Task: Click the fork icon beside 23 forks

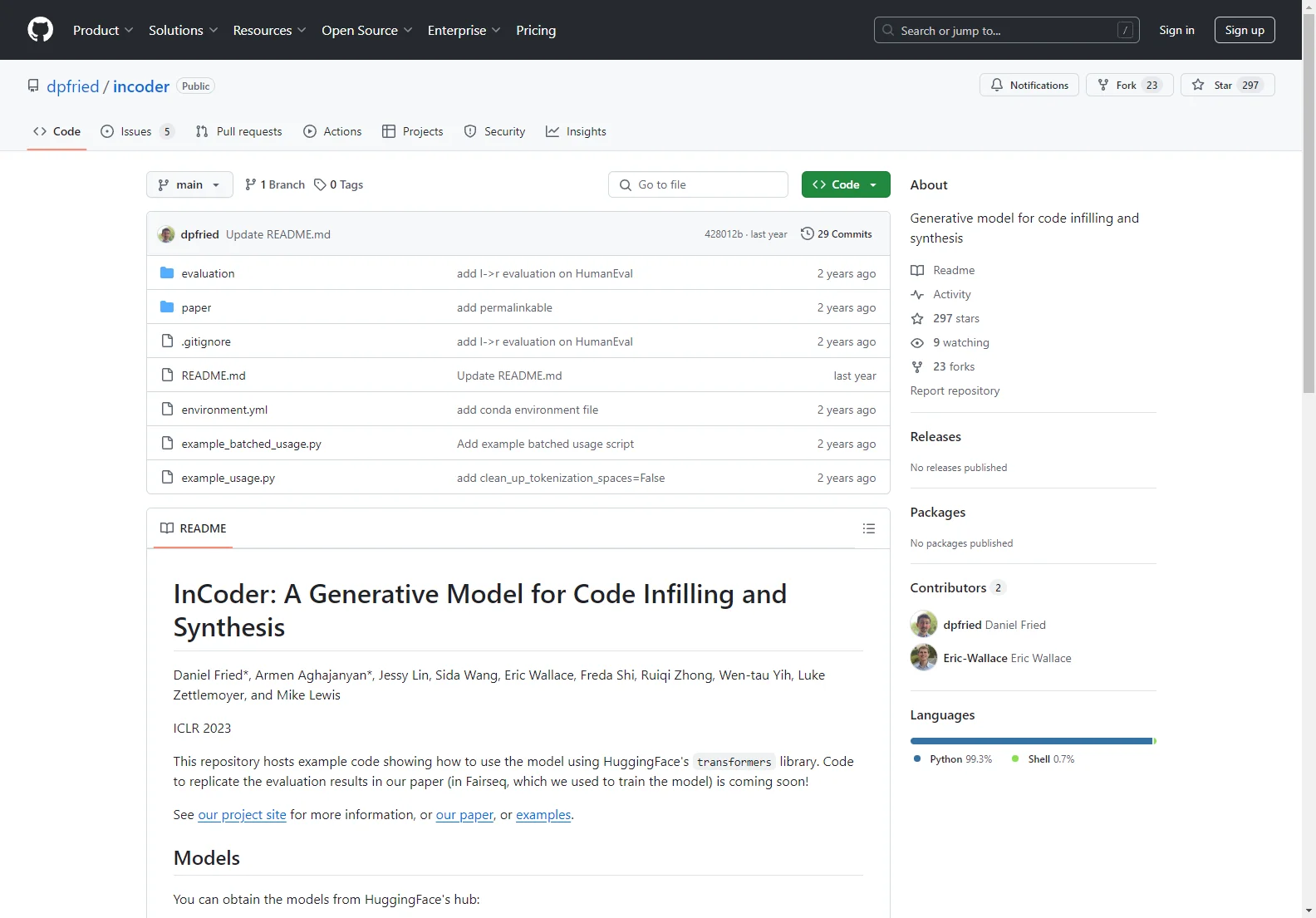Action: coord(917,367)
